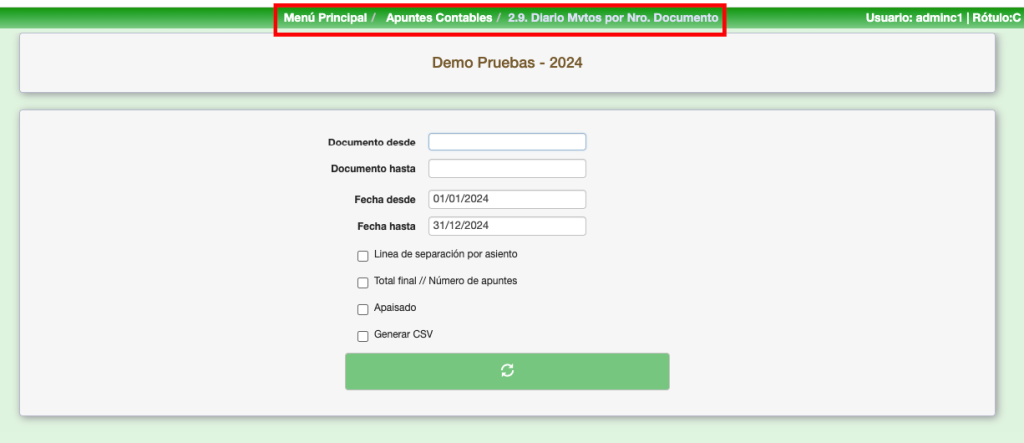Image resolution: width=1024 pixels, height=443 pixels.
Task: Focus the Documento desde input field
Action: click(507, 142)
